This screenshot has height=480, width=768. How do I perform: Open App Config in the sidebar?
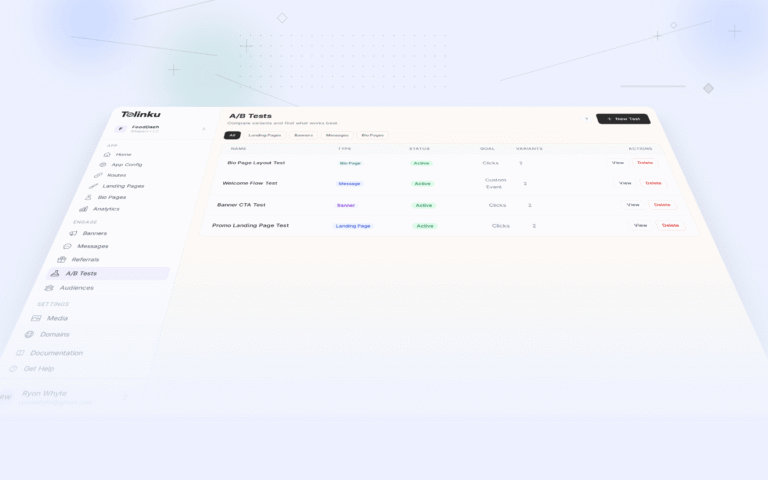[126, 165]
